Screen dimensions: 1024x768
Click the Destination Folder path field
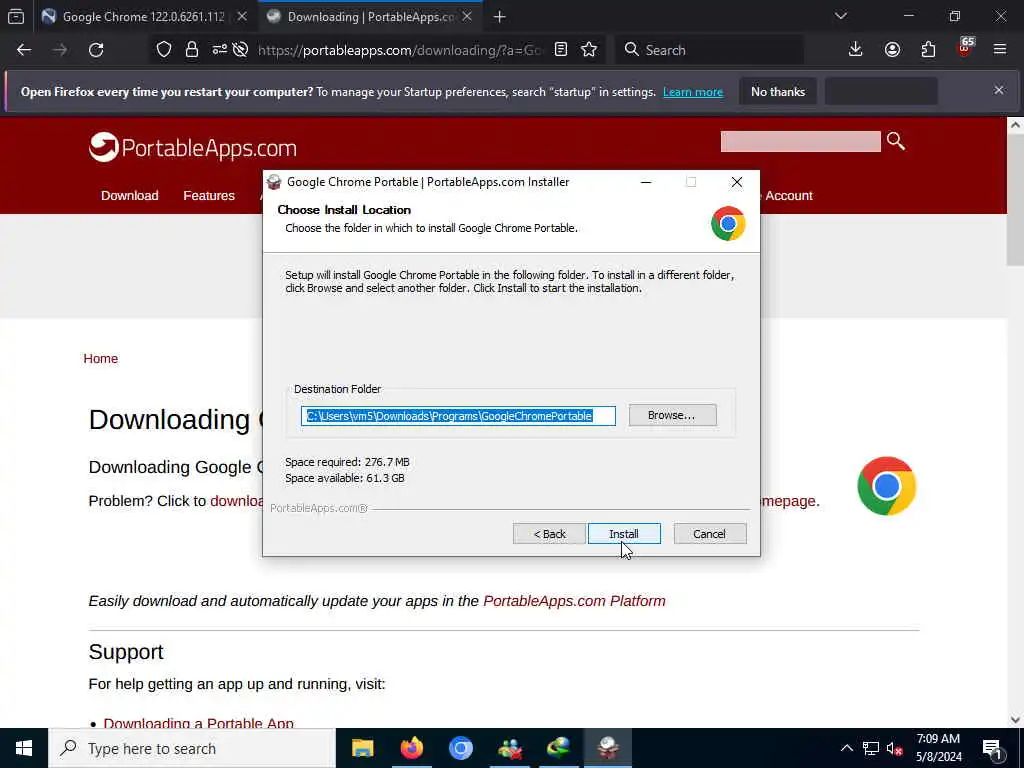tap(458, 416)
